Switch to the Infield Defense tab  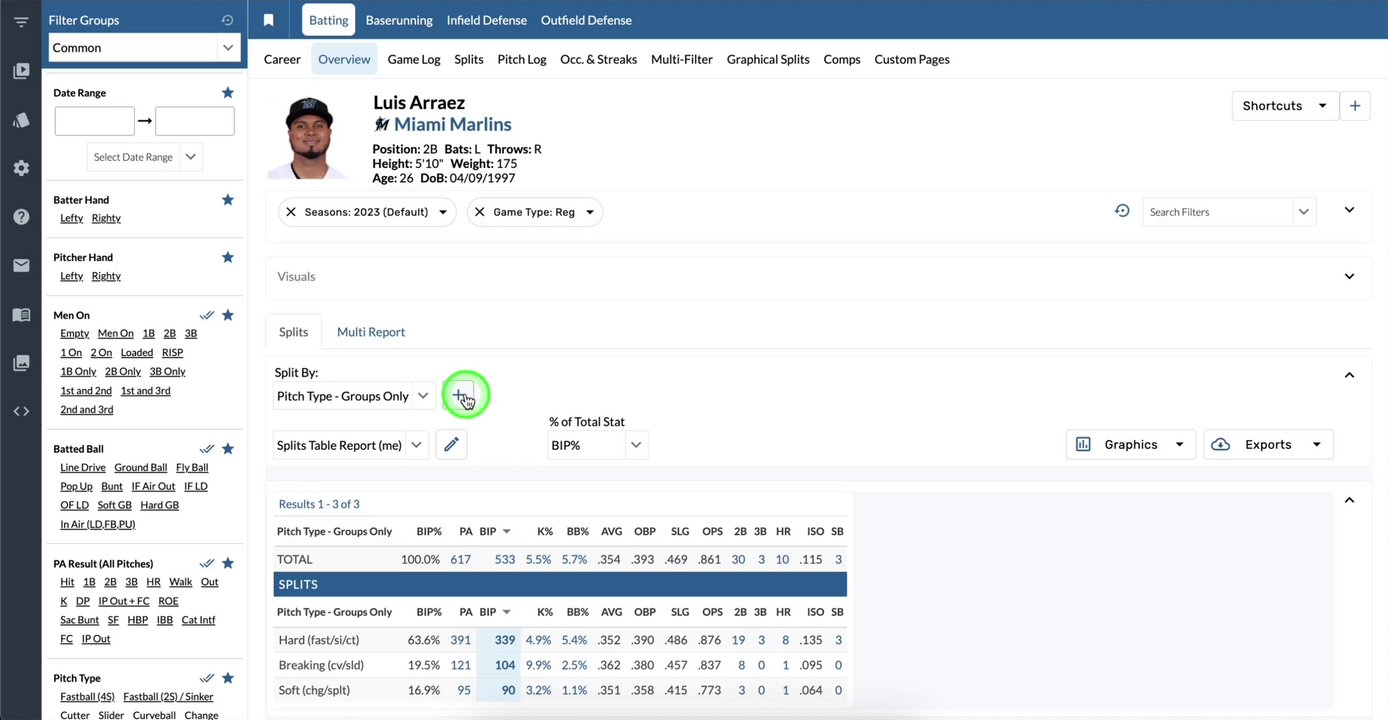(487, 20)
